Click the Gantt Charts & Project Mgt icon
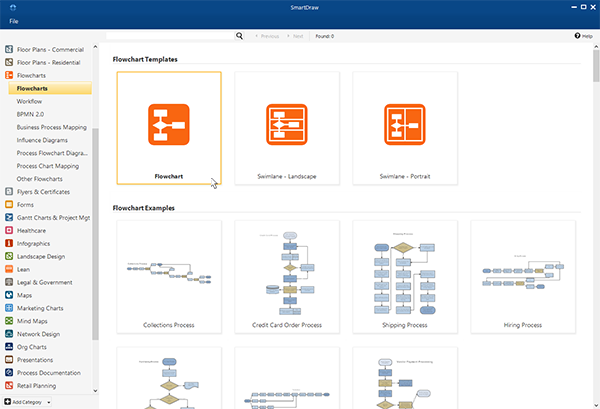The height and width of the screenshot is (409, 600). [x=9, y=218]
